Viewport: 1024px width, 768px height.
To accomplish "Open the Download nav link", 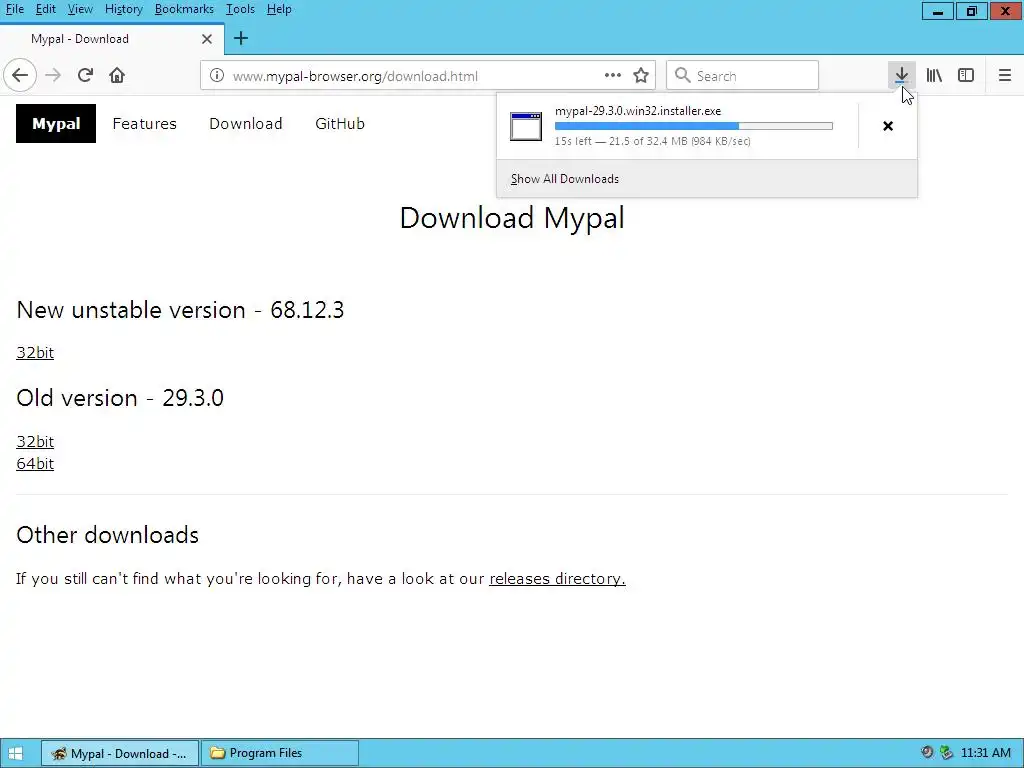I will click(246, 123).
